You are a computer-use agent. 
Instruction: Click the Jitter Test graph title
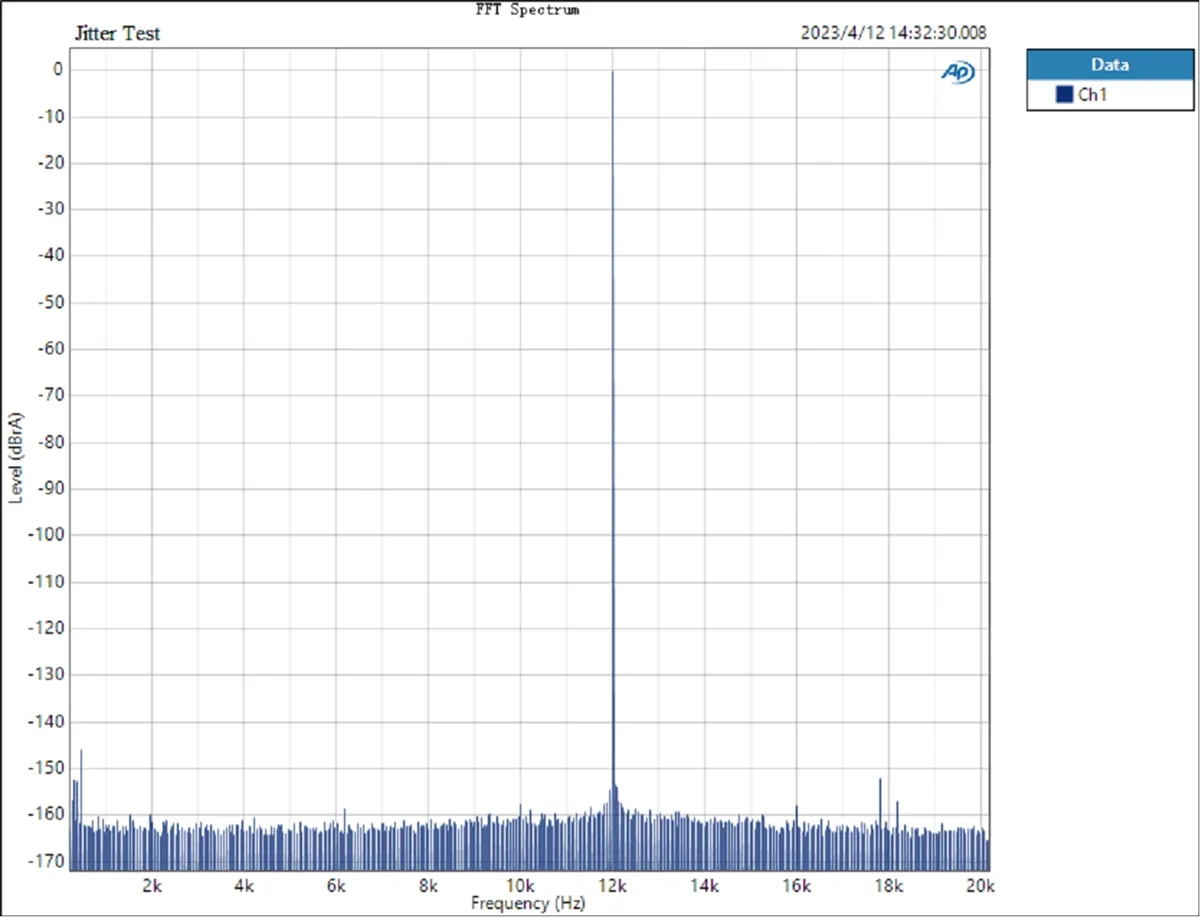tap(117, 33)
